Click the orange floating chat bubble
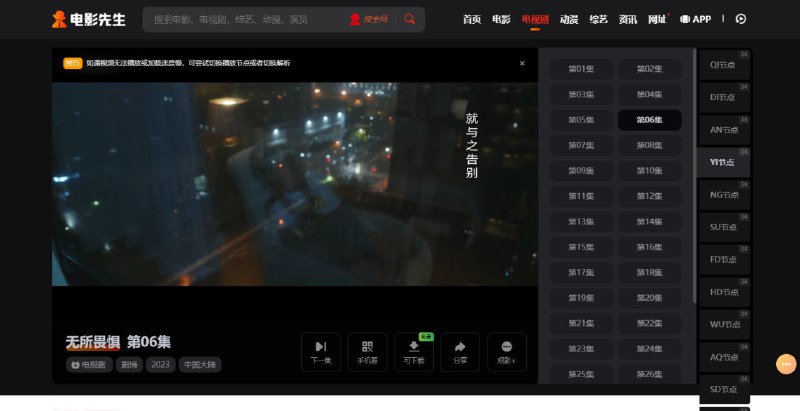This screenshot has width=800, height=411. pos(786,364)
